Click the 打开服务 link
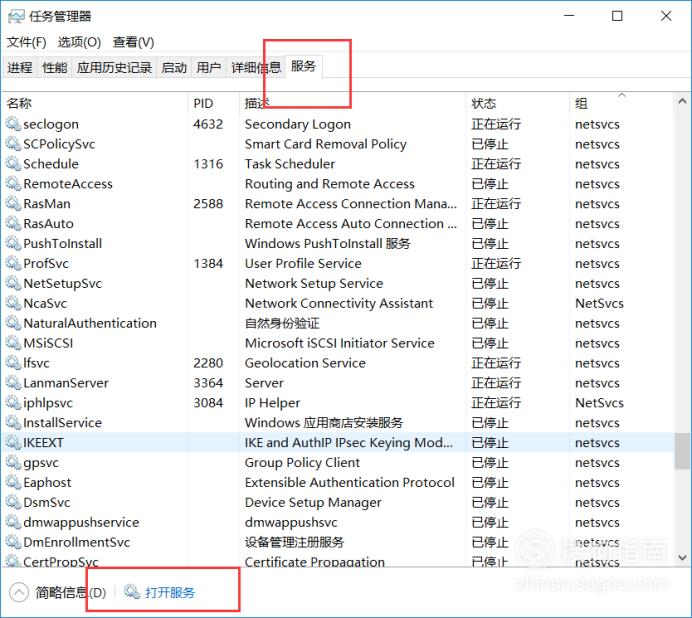Screen dimensions: 692x618 pos(170,592)
